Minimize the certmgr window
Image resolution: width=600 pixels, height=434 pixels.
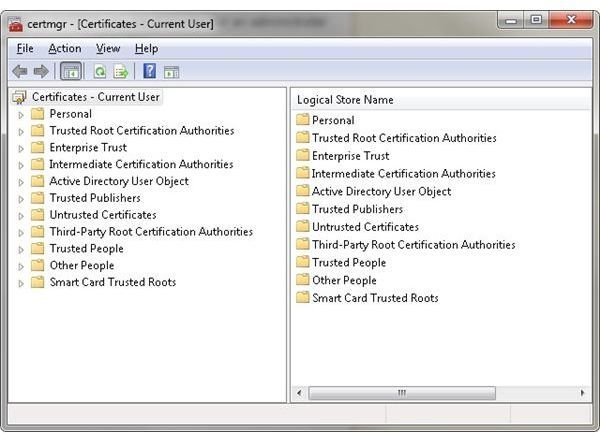511,20
